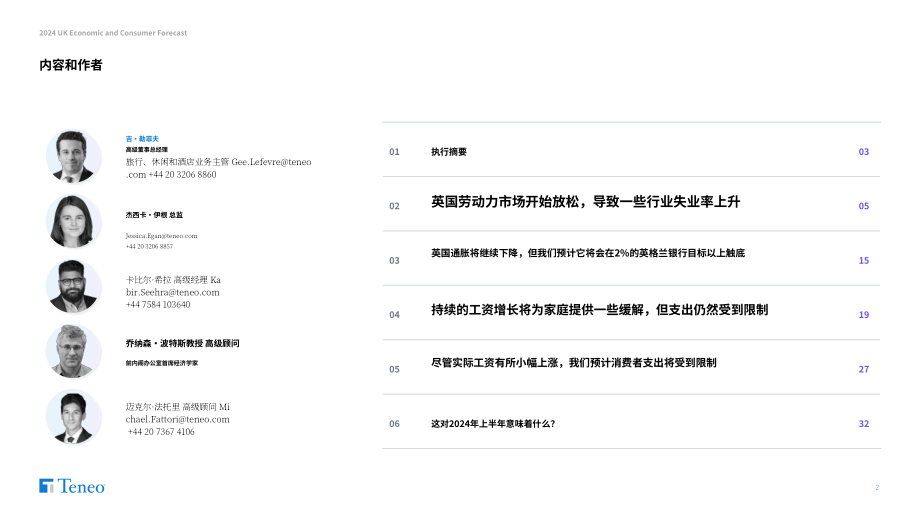The height and width of the screenshot is (518, 920).
Task: Open contents entry 执行摘要
Action: 449,152
